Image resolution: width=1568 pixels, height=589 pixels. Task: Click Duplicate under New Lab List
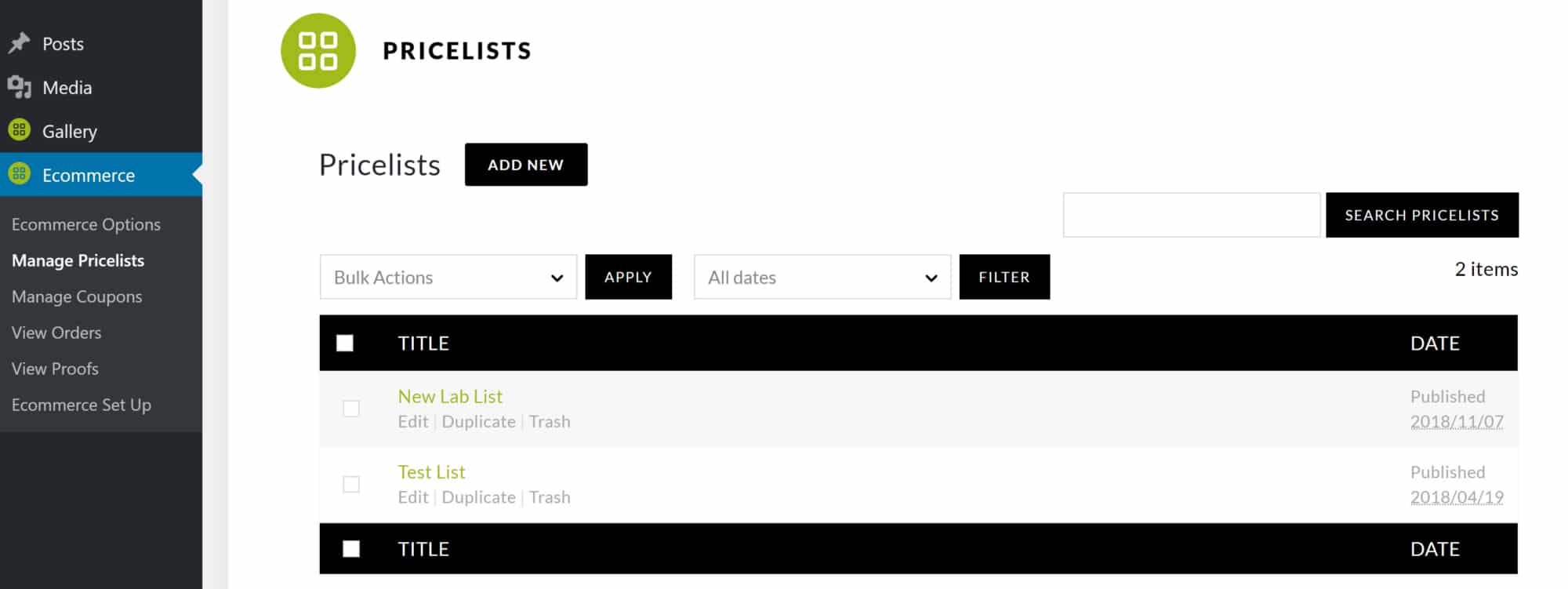(479, 422)
